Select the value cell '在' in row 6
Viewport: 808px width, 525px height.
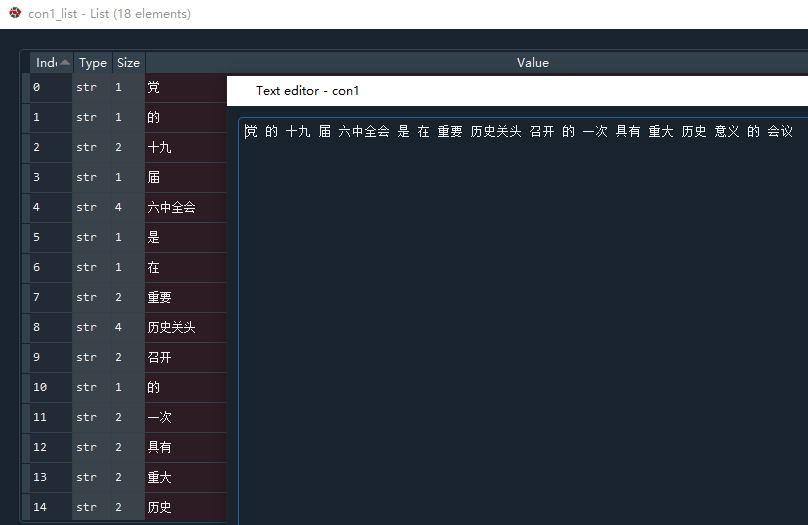click(186, 267)
